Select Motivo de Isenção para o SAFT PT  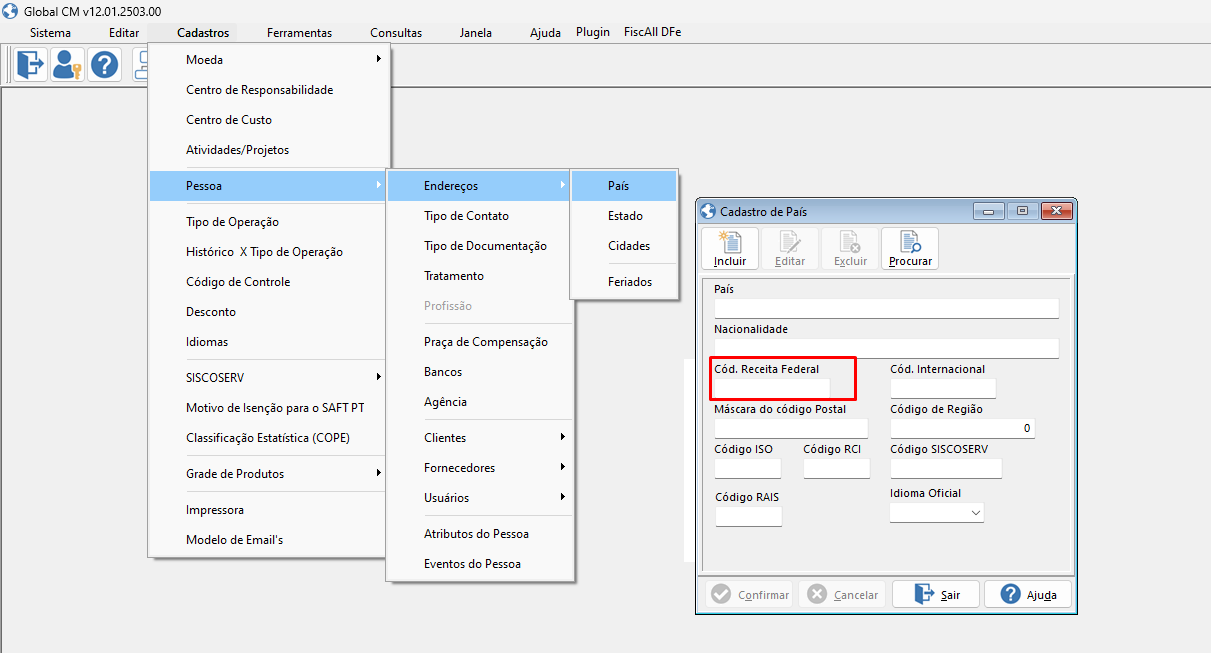click(269, 408)
